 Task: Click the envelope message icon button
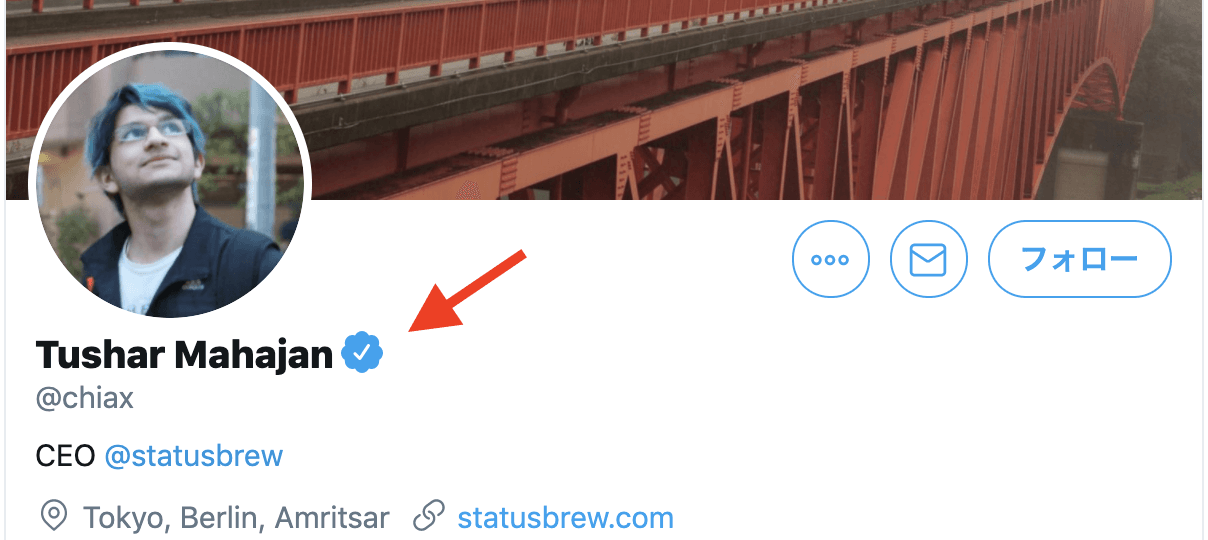coord(929,260)
